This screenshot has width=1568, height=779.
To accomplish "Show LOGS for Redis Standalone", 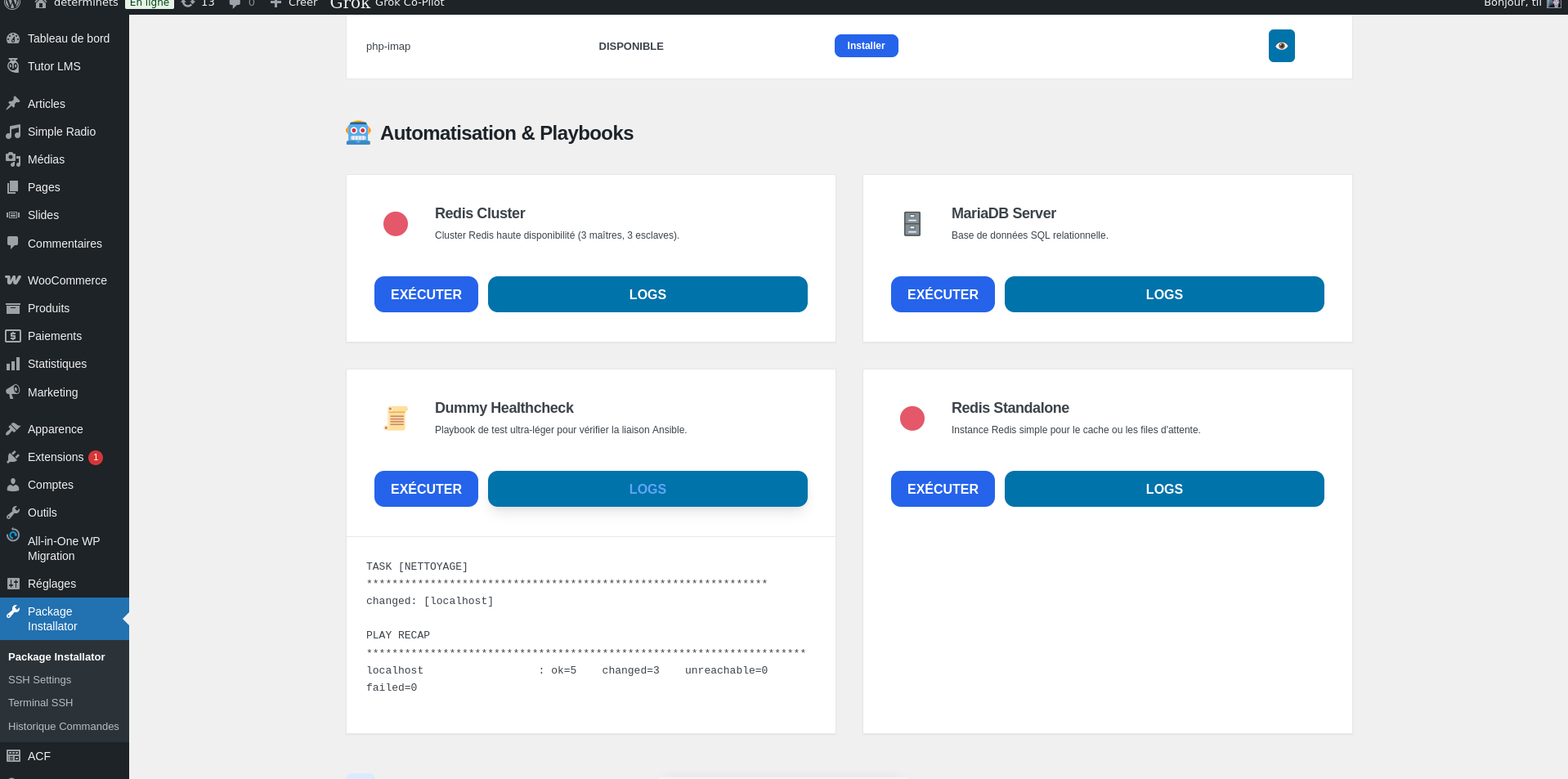I will [1164, 489].
